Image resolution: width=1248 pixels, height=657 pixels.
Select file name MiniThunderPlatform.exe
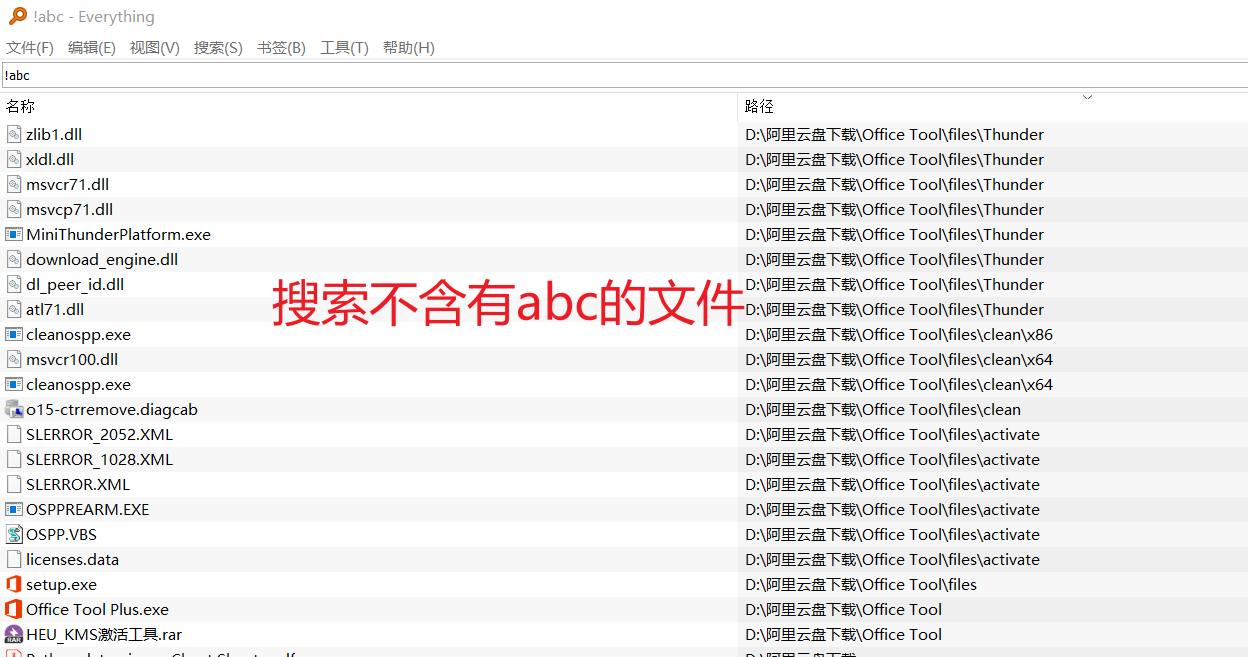pos(119,234)
